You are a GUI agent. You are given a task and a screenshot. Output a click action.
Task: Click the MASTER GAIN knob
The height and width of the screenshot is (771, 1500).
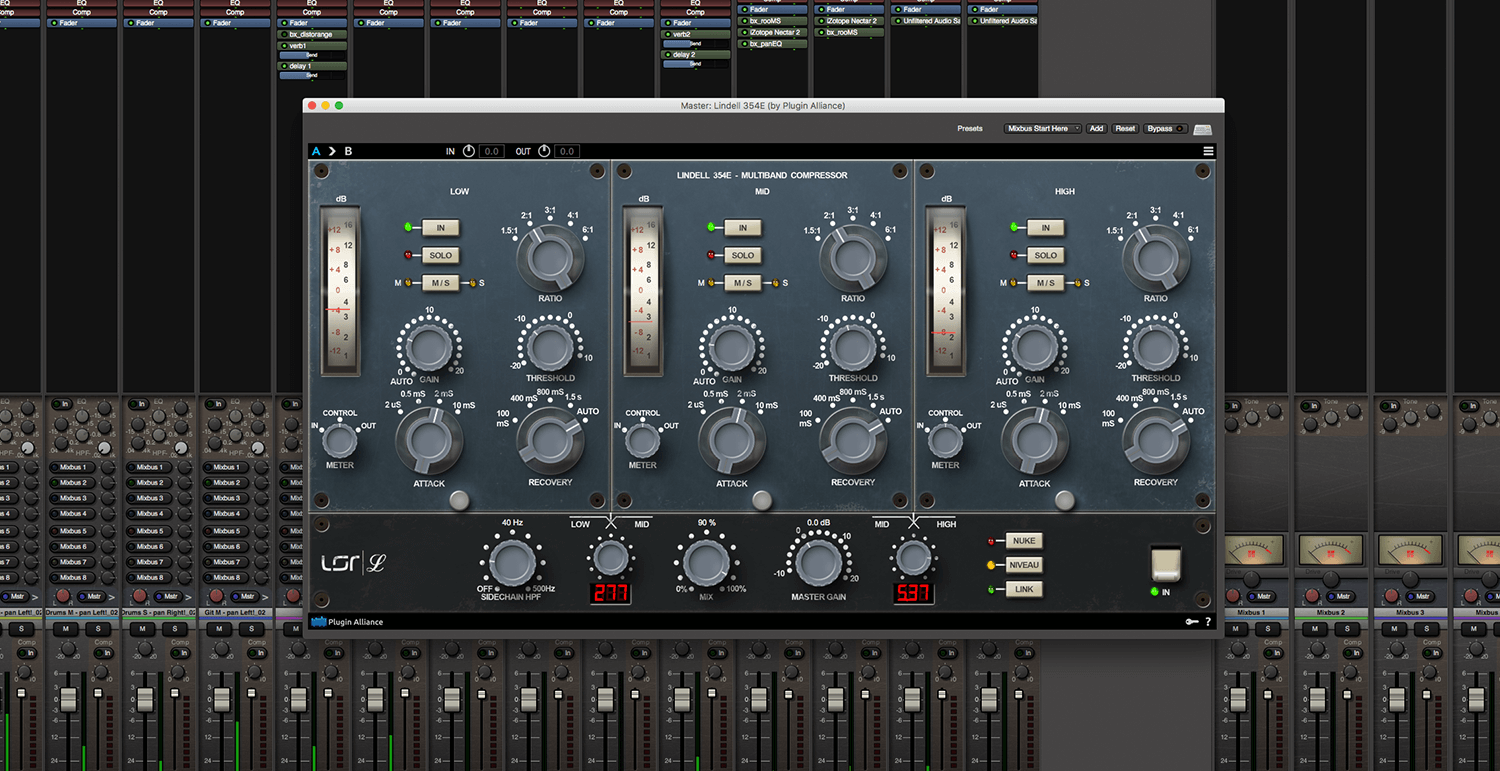click(x=819, y=562)
